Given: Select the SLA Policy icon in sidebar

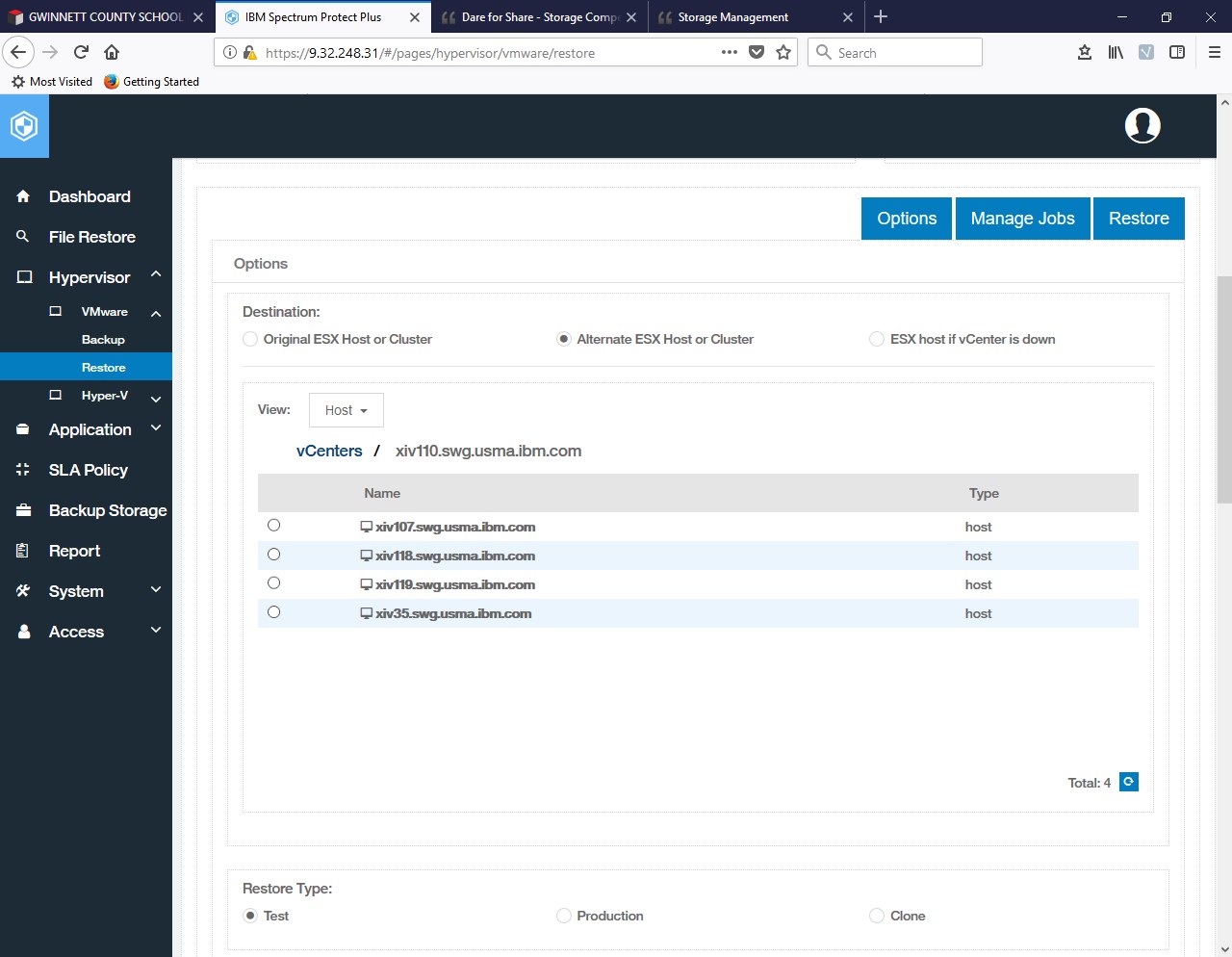Looking at the screenshot, I should (22, 469).
